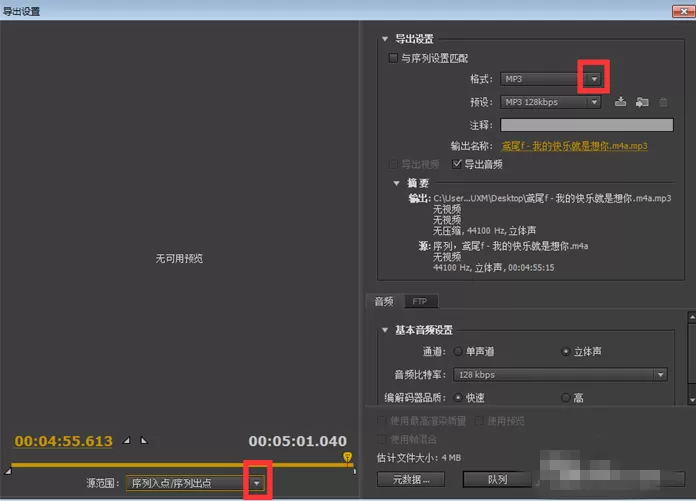Viewport: 696px width, 501px height.
Task: Select fast codec quality radio button
Action: coord(458,398)
